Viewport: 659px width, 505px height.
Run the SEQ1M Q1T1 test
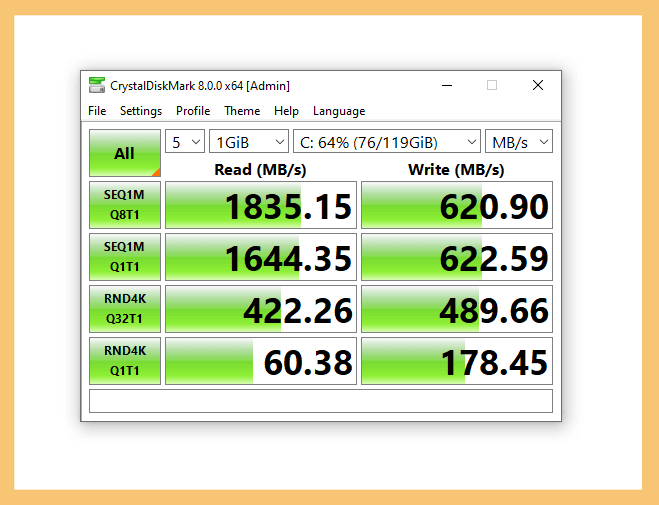(125, 257)
